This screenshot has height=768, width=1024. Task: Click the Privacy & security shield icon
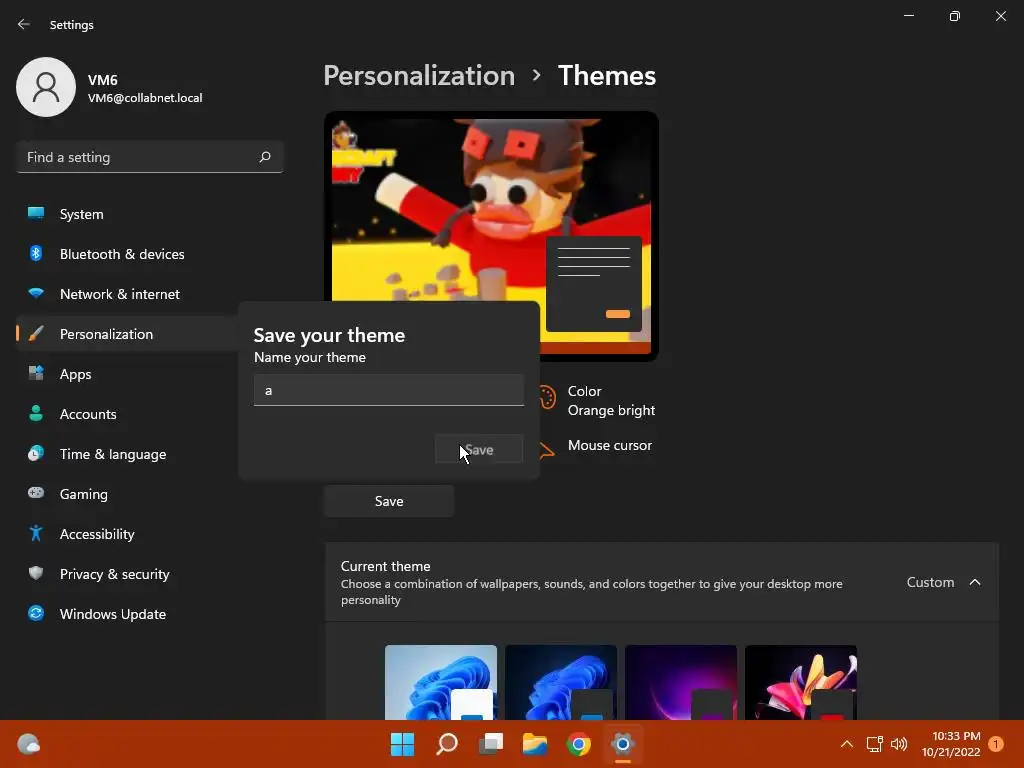pyautogui.click(x=36, y=573)
